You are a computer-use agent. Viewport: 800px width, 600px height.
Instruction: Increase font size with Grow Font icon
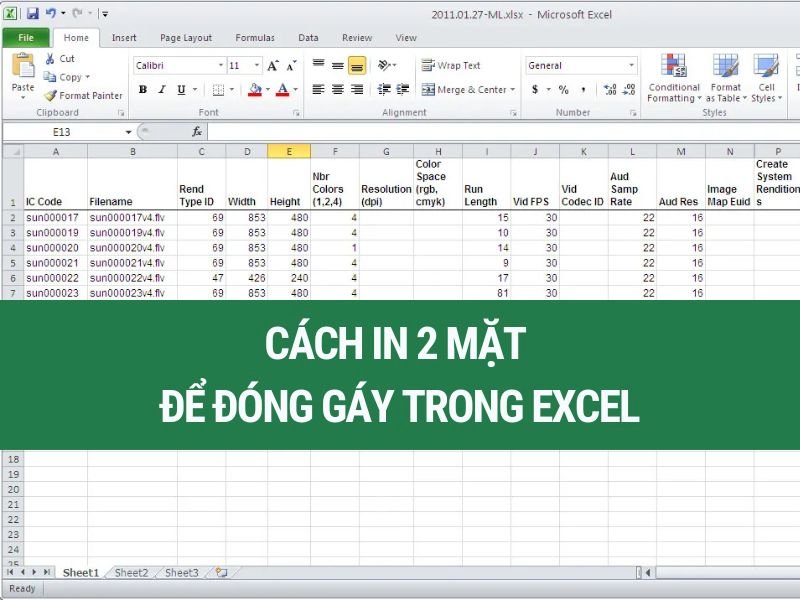coord(273,65)
